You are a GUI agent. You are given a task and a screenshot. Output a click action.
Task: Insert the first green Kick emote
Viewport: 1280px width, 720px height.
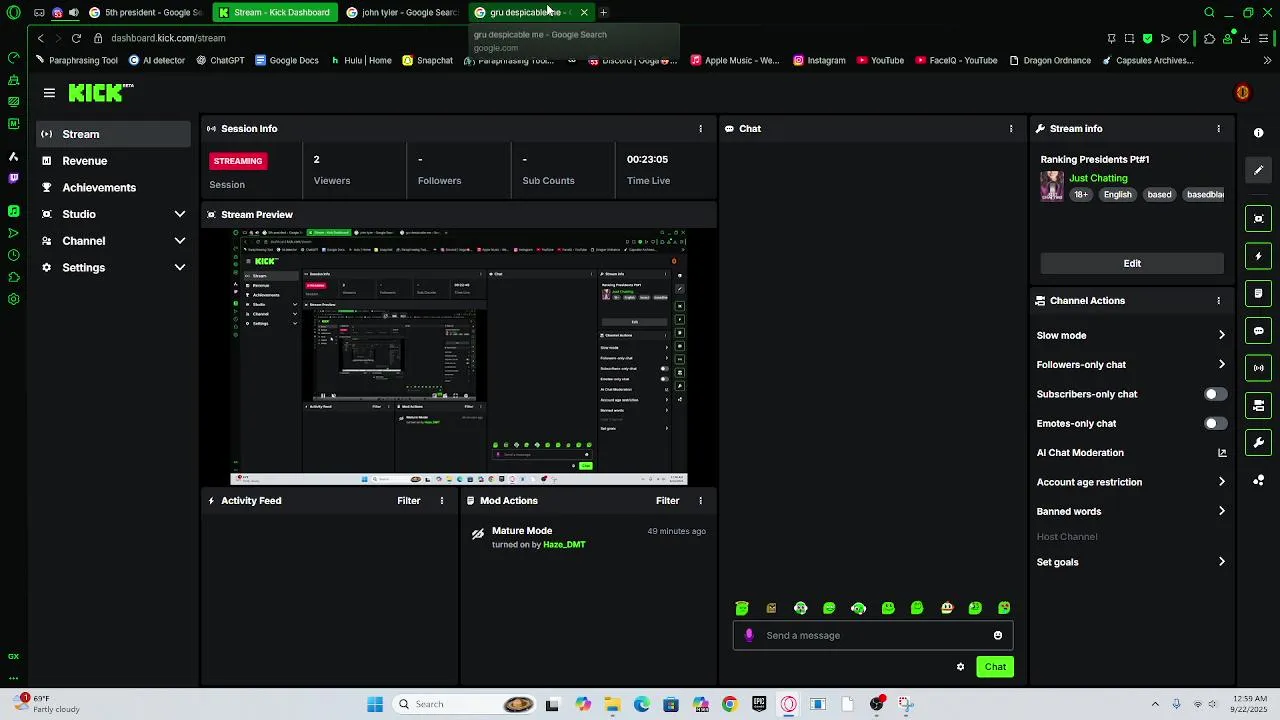coord(742,608)
